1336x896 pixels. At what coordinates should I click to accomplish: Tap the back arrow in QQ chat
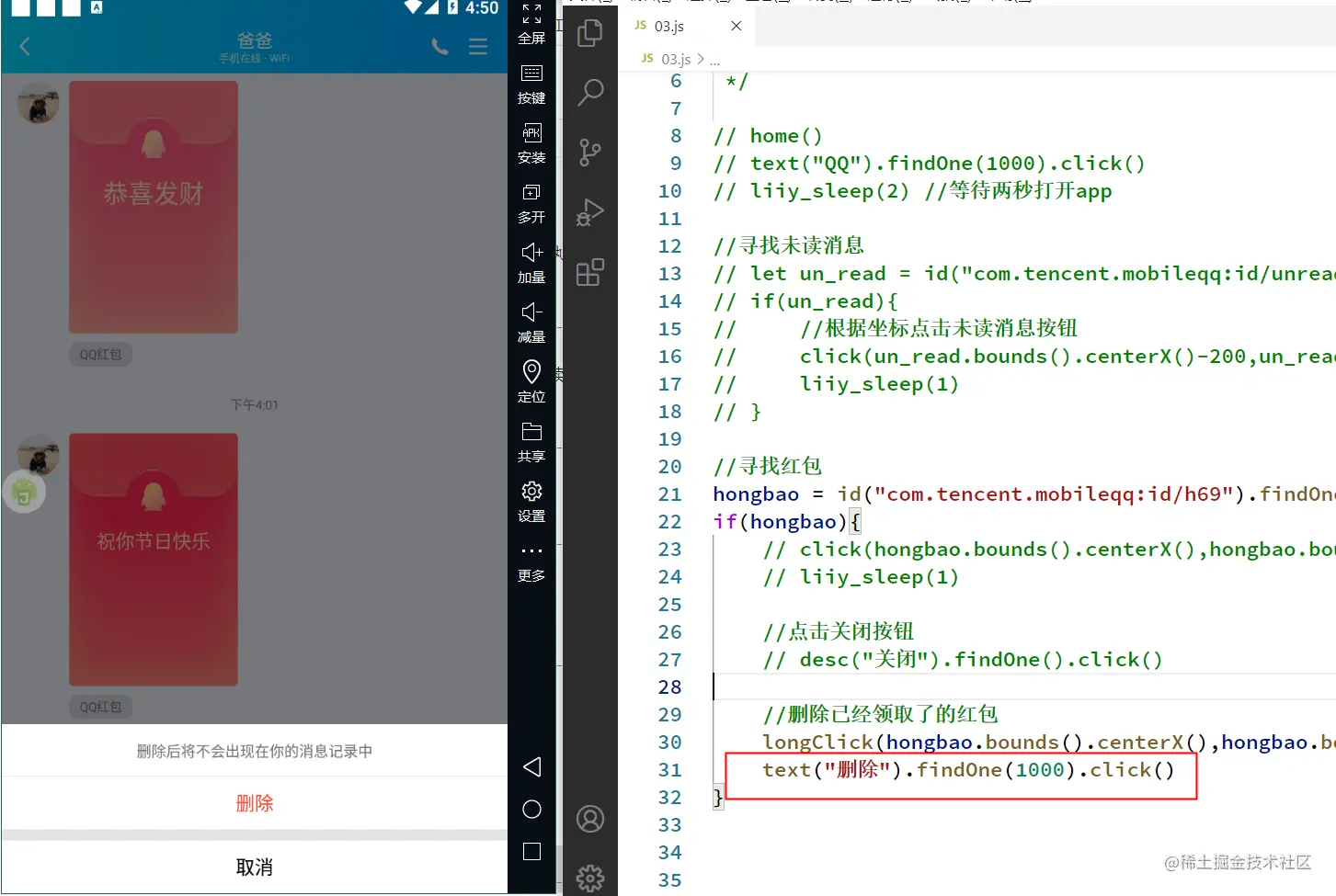coord(25,46)
